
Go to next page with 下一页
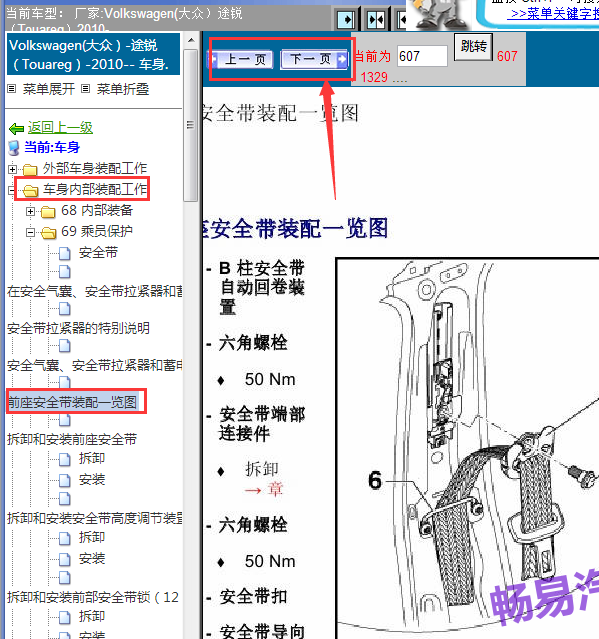click(314, 59)
